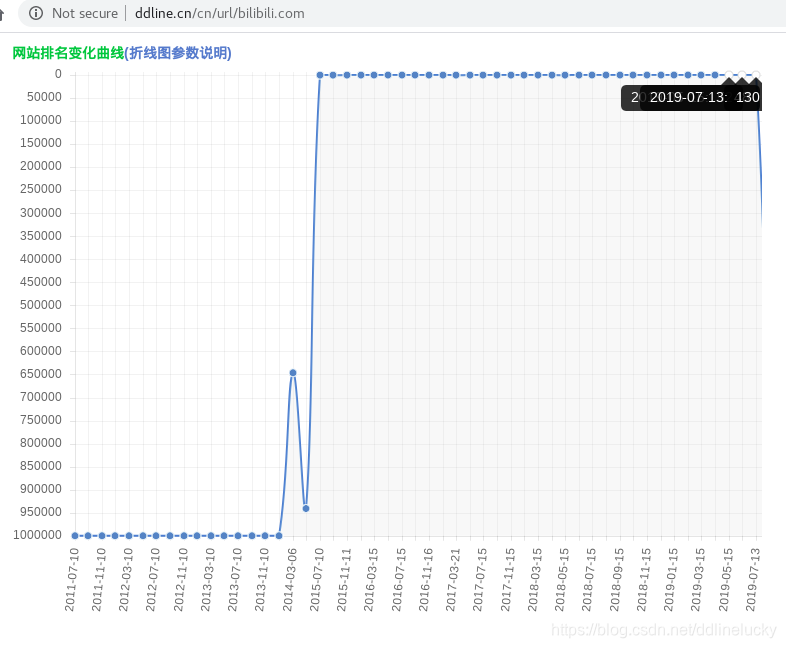Click the x-axis label 2018-09-15
The height and width of the screenshot is (648, 786).
pyautogui.click(x=617, y=580)
